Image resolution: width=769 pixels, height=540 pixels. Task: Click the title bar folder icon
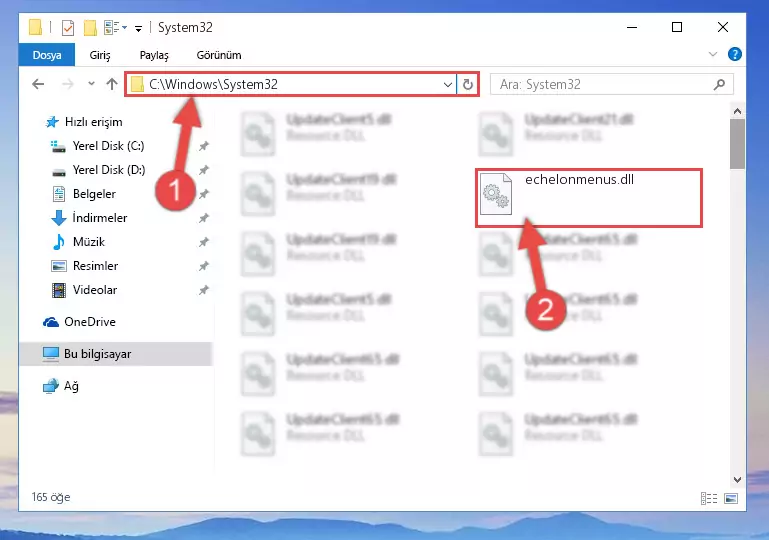pyautogui.click(x=35, y=27)
